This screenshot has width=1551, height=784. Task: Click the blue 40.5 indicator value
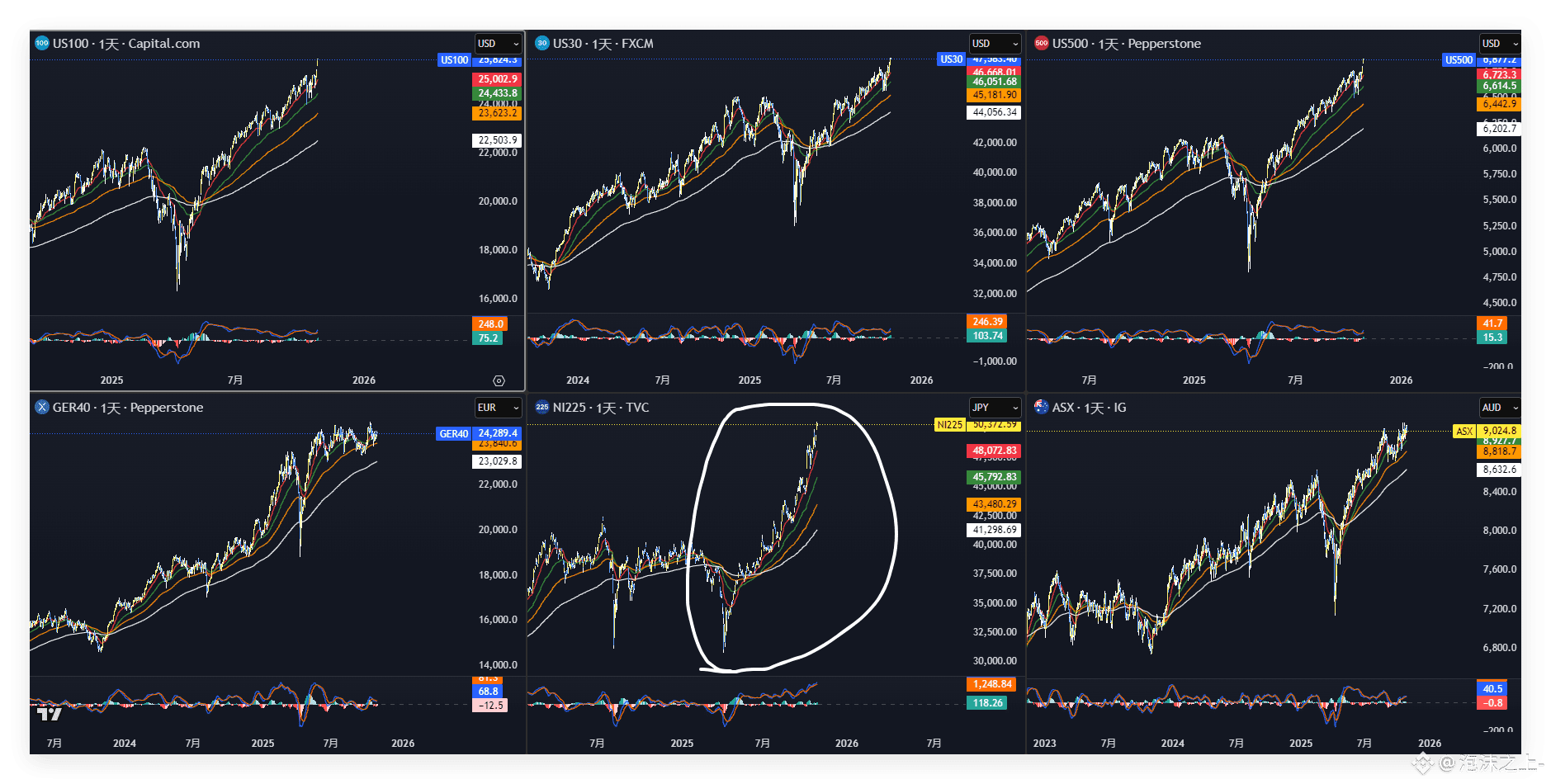pos(1492,689)
